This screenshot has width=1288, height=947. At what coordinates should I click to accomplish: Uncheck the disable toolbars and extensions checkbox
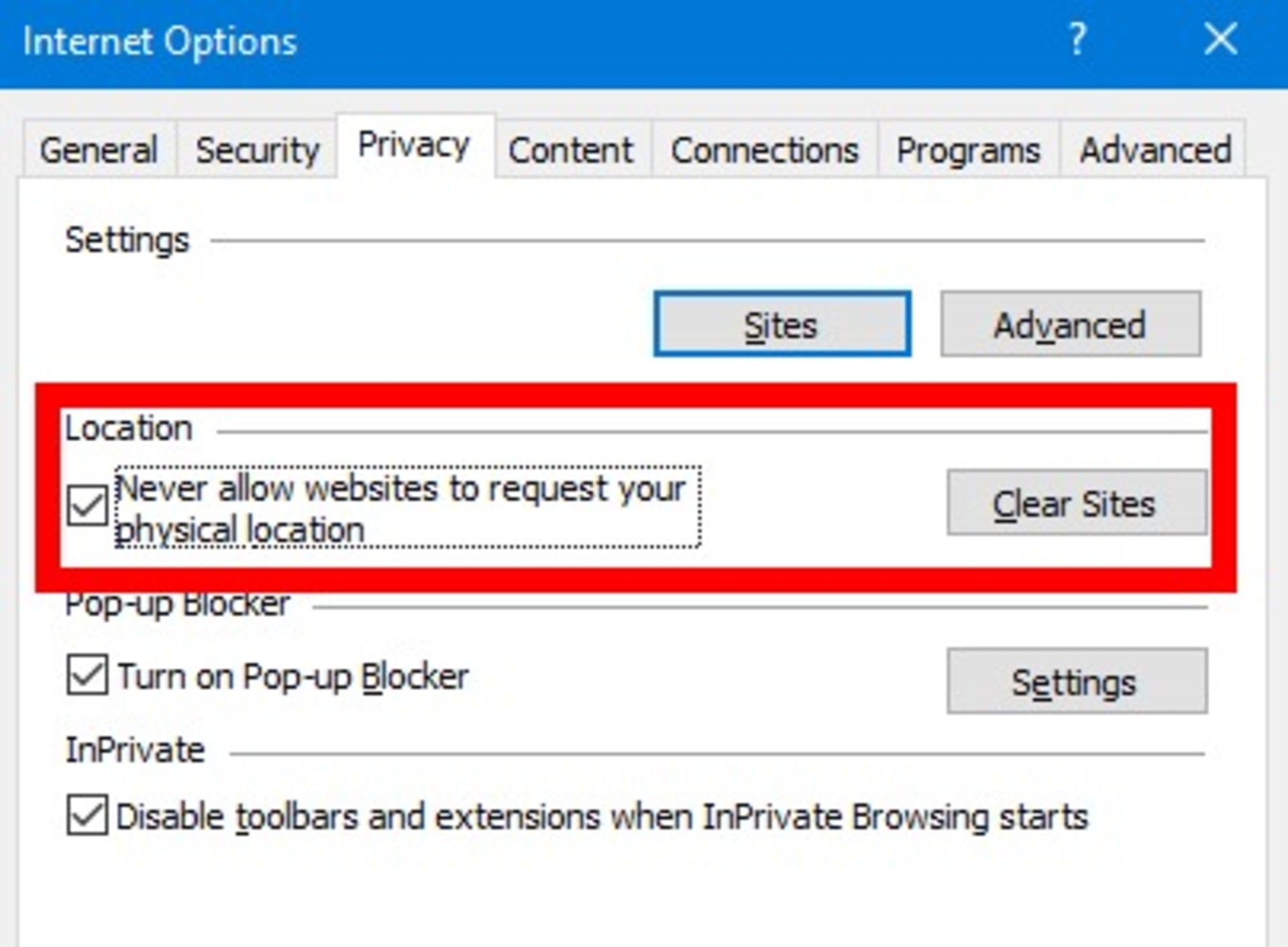[x=87, y=815]
